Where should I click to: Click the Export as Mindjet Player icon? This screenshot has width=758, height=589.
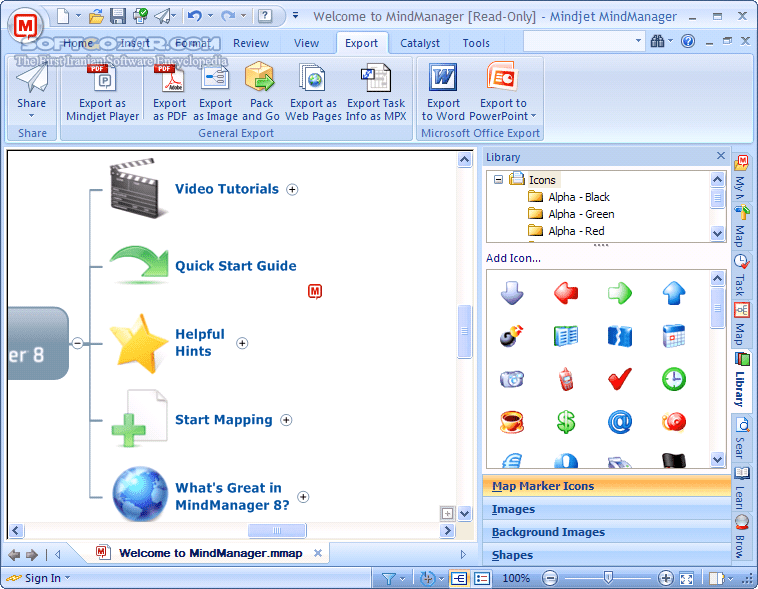pos(103,77)
